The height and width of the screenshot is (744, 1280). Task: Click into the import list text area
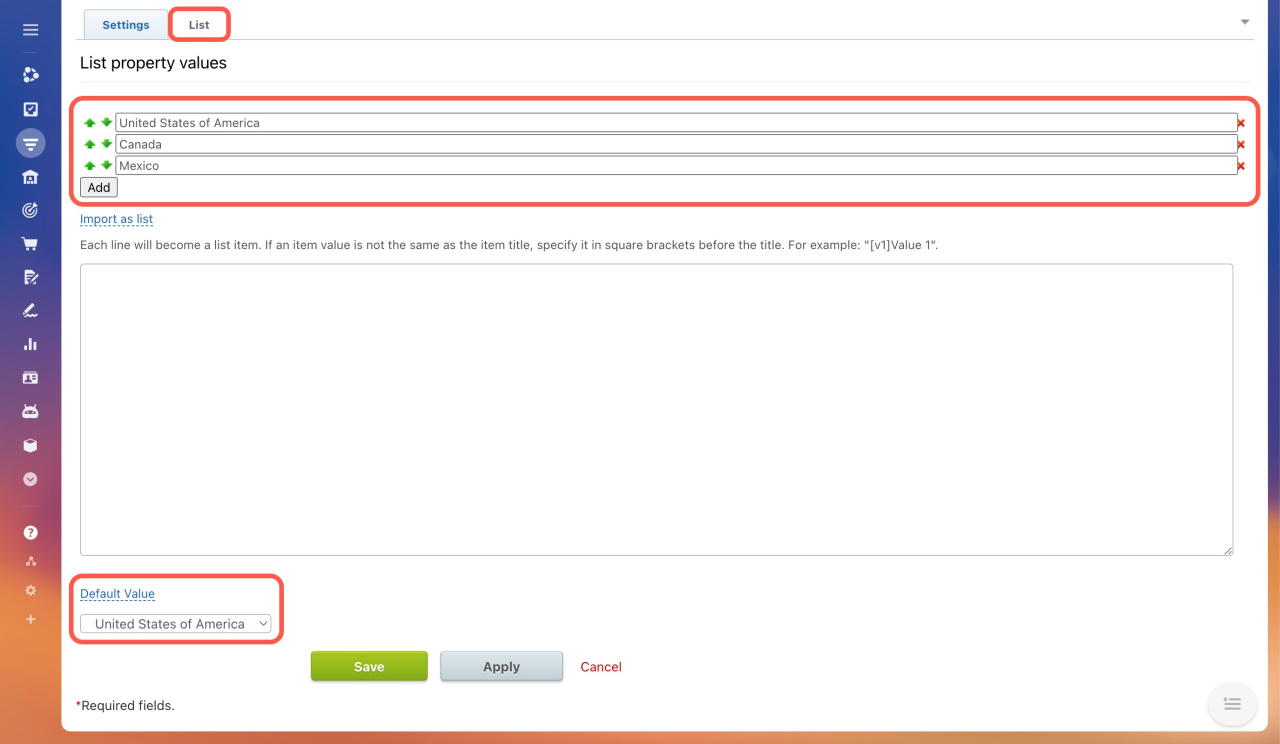(656, 409)
